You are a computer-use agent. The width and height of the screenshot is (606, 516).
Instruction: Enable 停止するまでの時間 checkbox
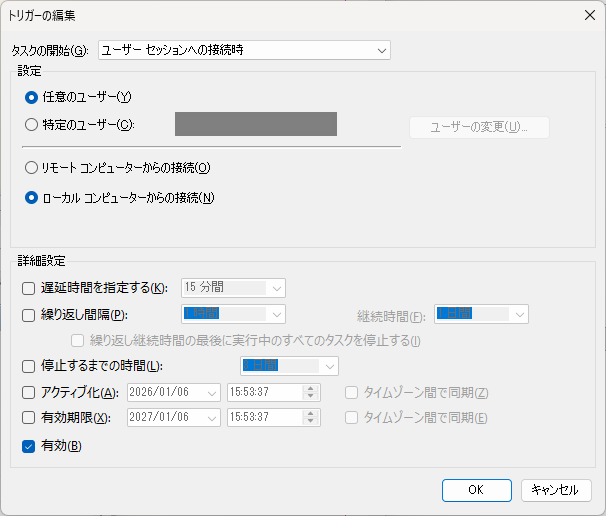(x=29, y=366)
